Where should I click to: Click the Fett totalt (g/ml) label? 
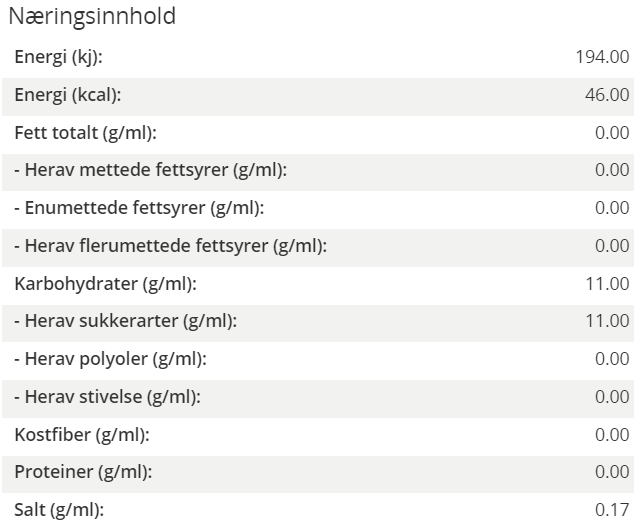pos(85,133)
